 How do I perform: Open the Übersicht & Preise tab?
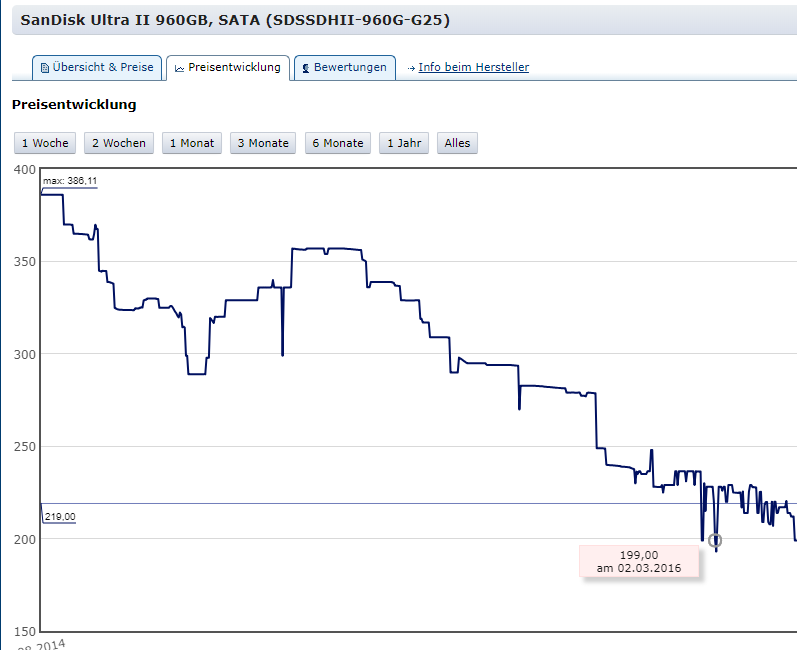click(x=97, y=68)
